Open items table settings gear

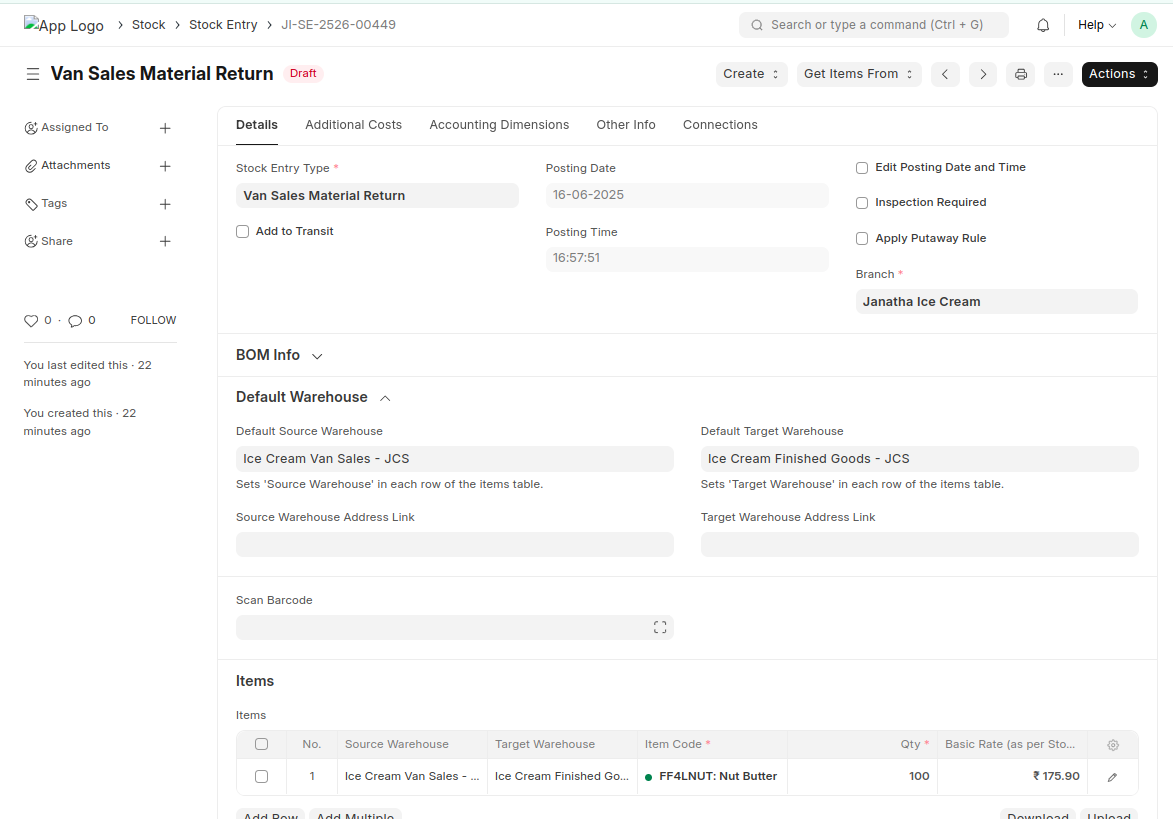point(1113,745)
